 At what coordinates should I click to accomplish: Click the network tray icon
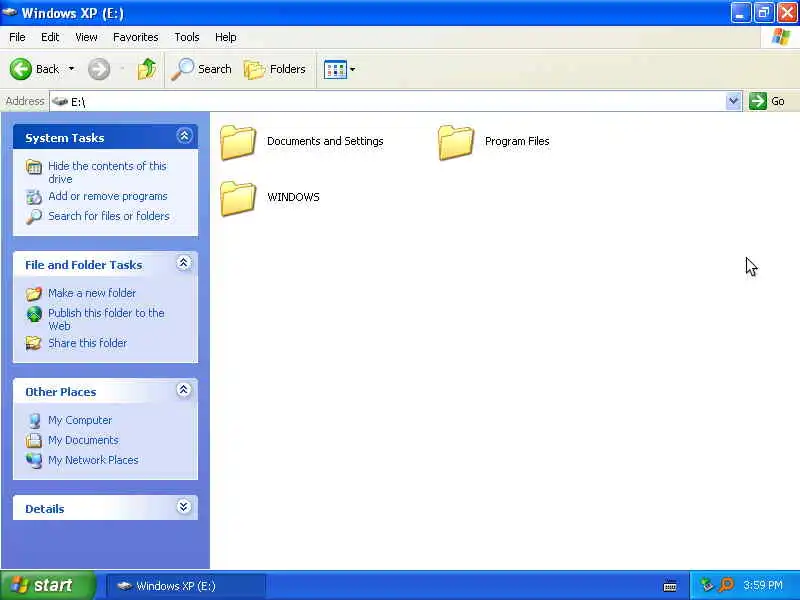[707, 585]
